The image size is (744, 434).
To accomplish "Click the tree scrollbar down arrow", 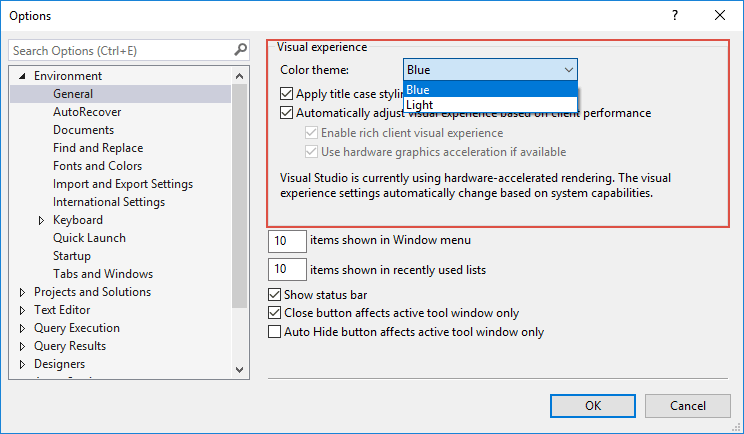I will pos(240,370).
